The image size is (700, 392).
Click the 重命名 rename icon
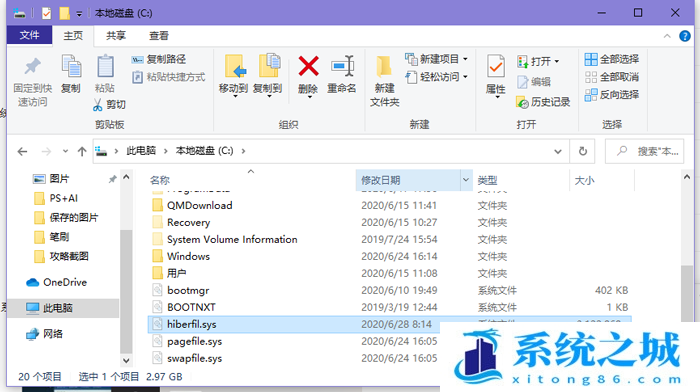pyautogui.click(x=342, y=67)
